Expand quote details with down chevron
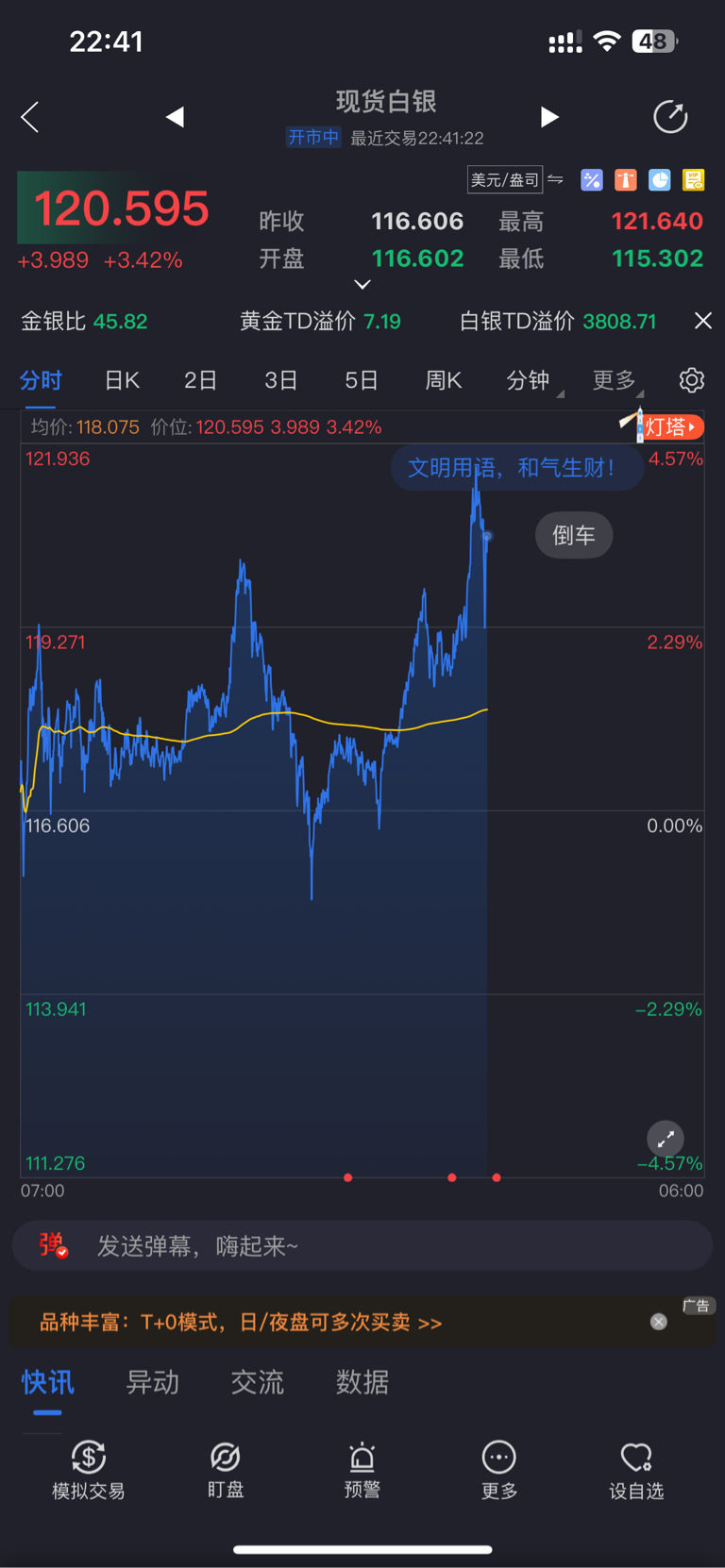The height and width of the screenshot is (1568, 725). (x=362, y=284)
